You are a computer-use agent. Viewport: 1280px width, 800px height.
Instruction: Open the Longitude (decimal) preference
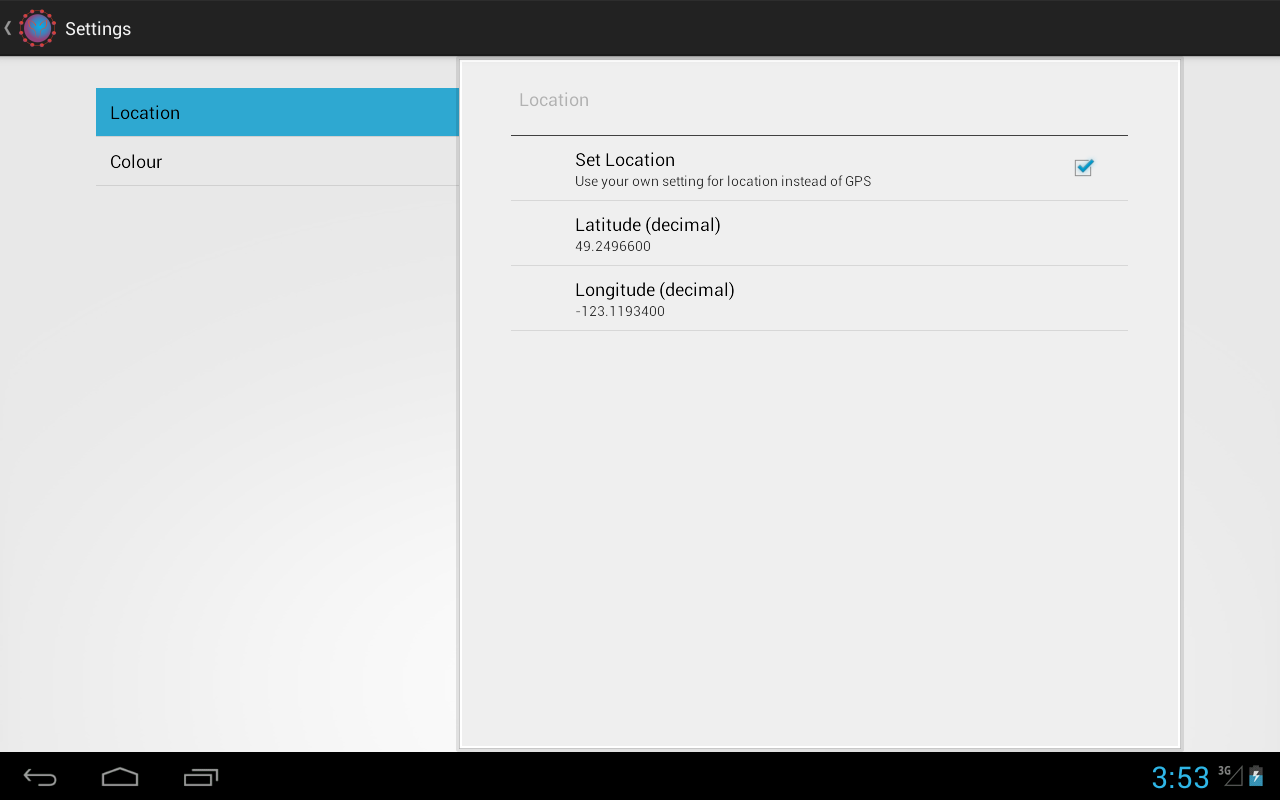click(819, 298)
